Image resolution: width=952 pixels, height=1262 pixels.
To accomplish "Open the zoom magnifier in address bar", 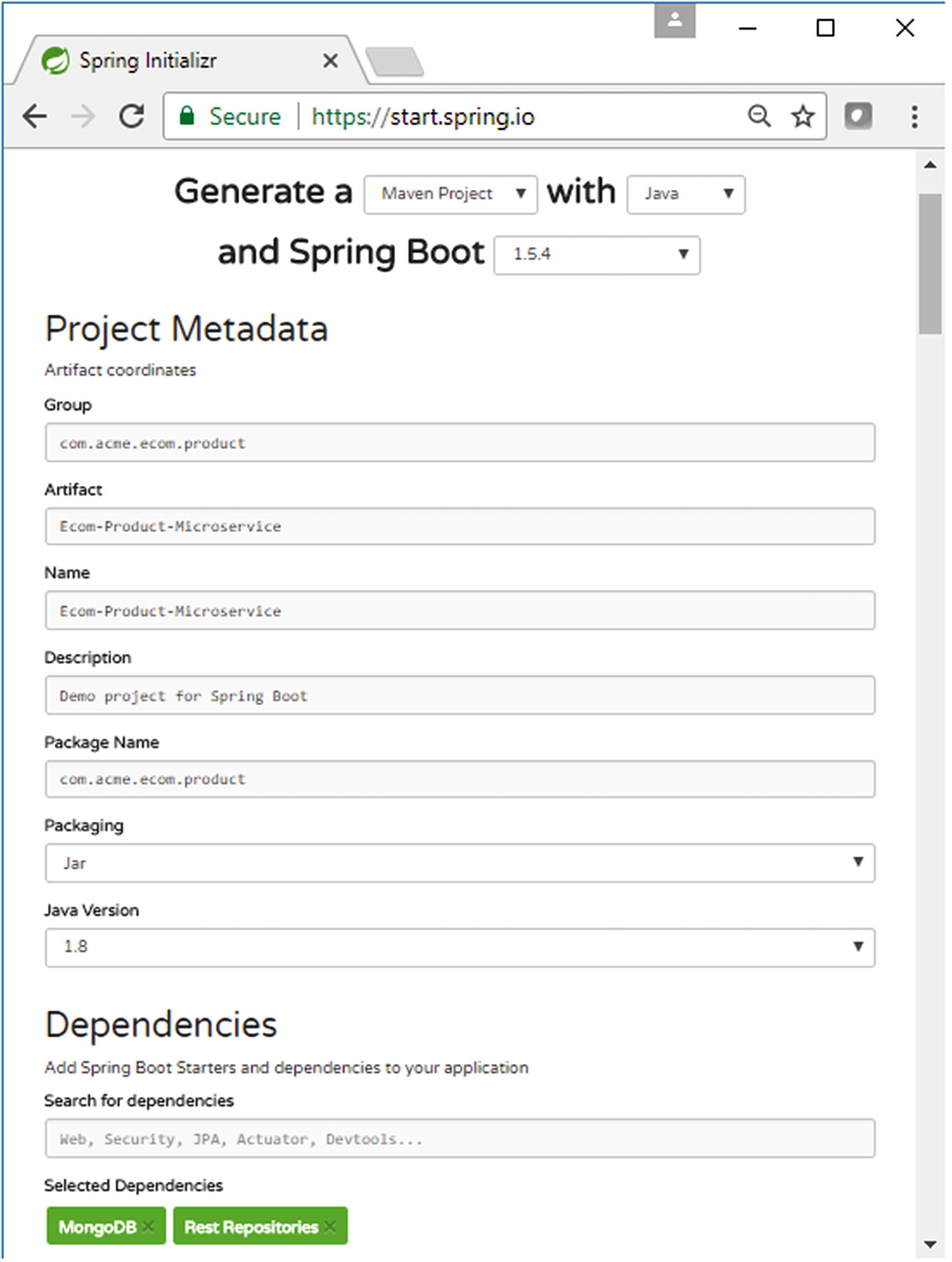I will 759,116.
